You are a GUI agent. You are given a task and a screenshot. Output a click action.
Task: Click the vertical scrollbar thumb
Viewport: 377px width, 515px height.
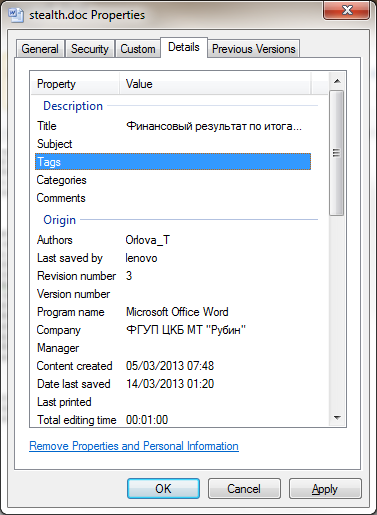337,153
